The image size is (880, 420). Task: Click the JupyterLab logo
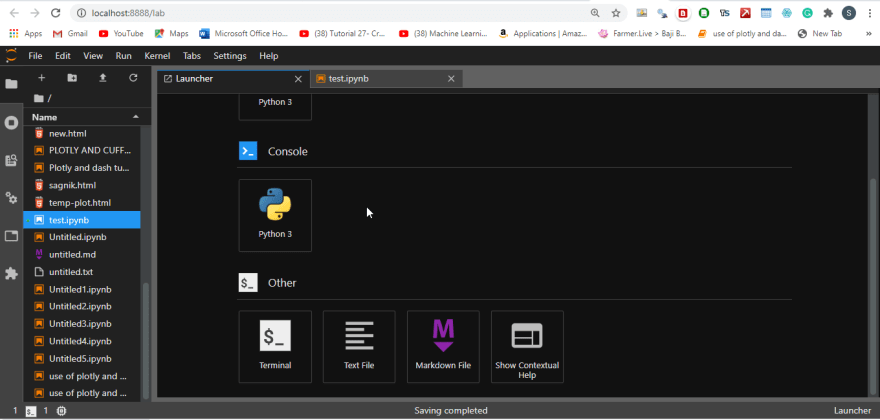(11, 56)
